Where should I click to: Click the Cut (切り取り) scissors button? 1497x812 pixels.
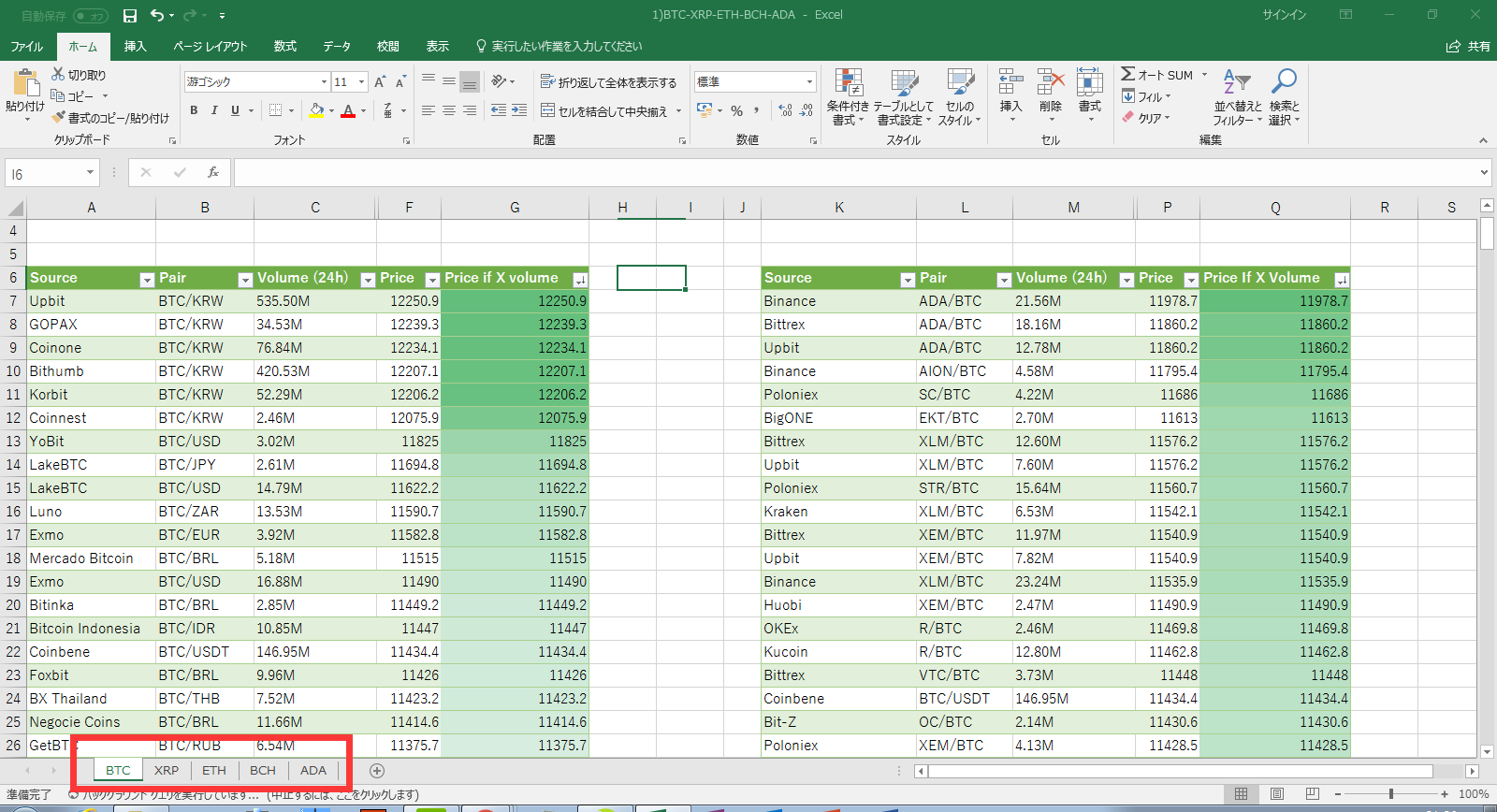click(x=79, y=75)
